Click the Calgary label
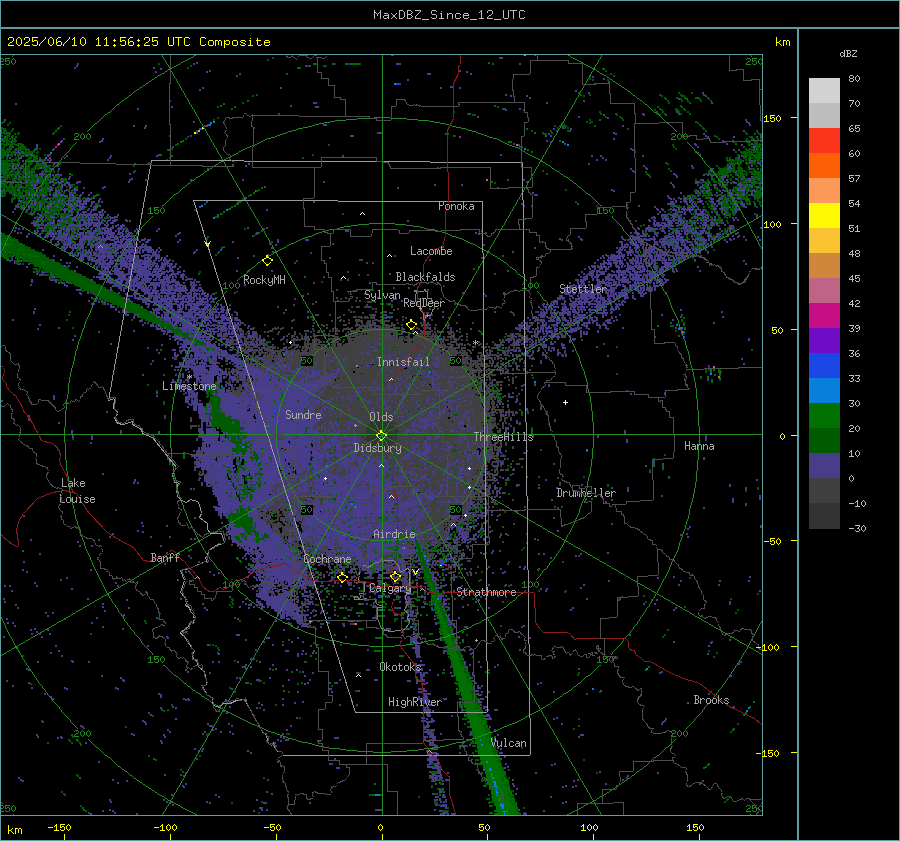The height and width of the screenshot is (841, 900). pos(390,588)
